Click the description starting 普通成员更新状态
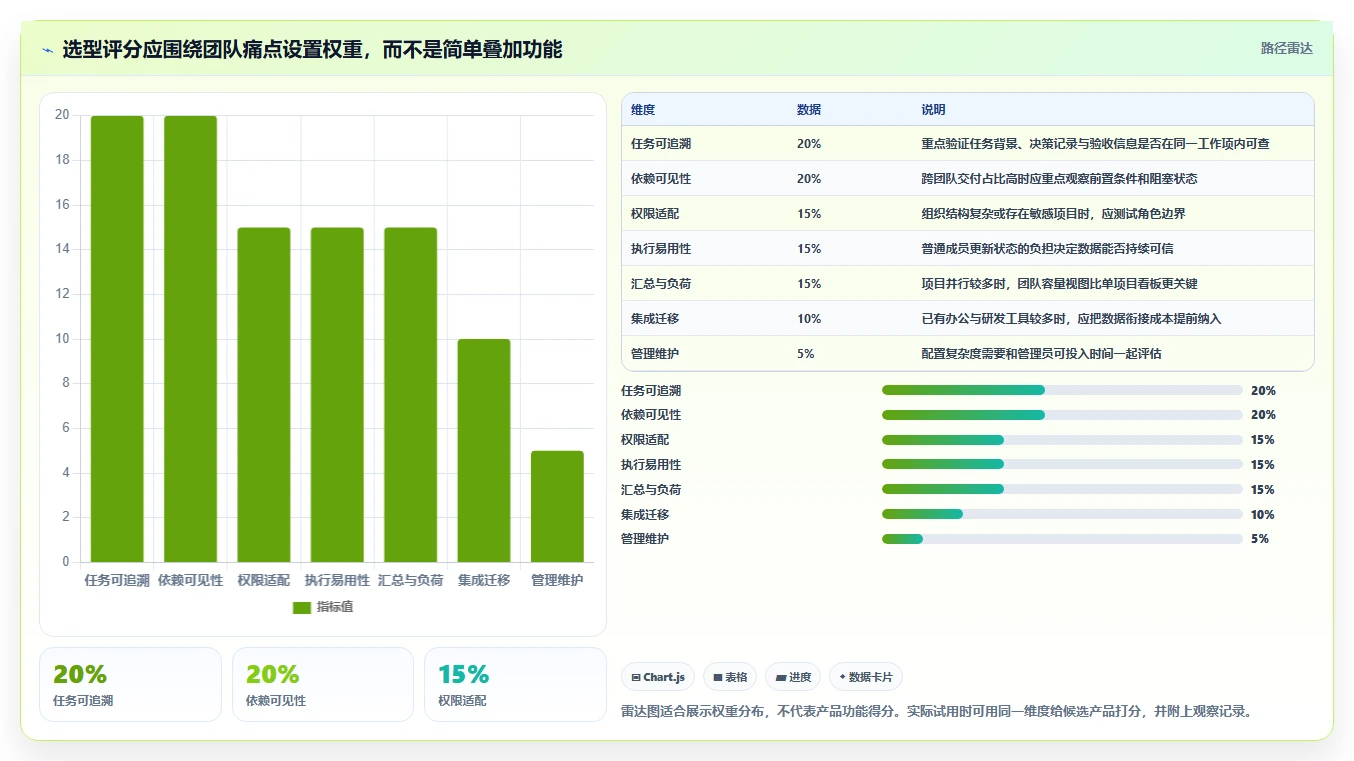Viewport: 1354px width, 761px height. [x=1047, y=249]
